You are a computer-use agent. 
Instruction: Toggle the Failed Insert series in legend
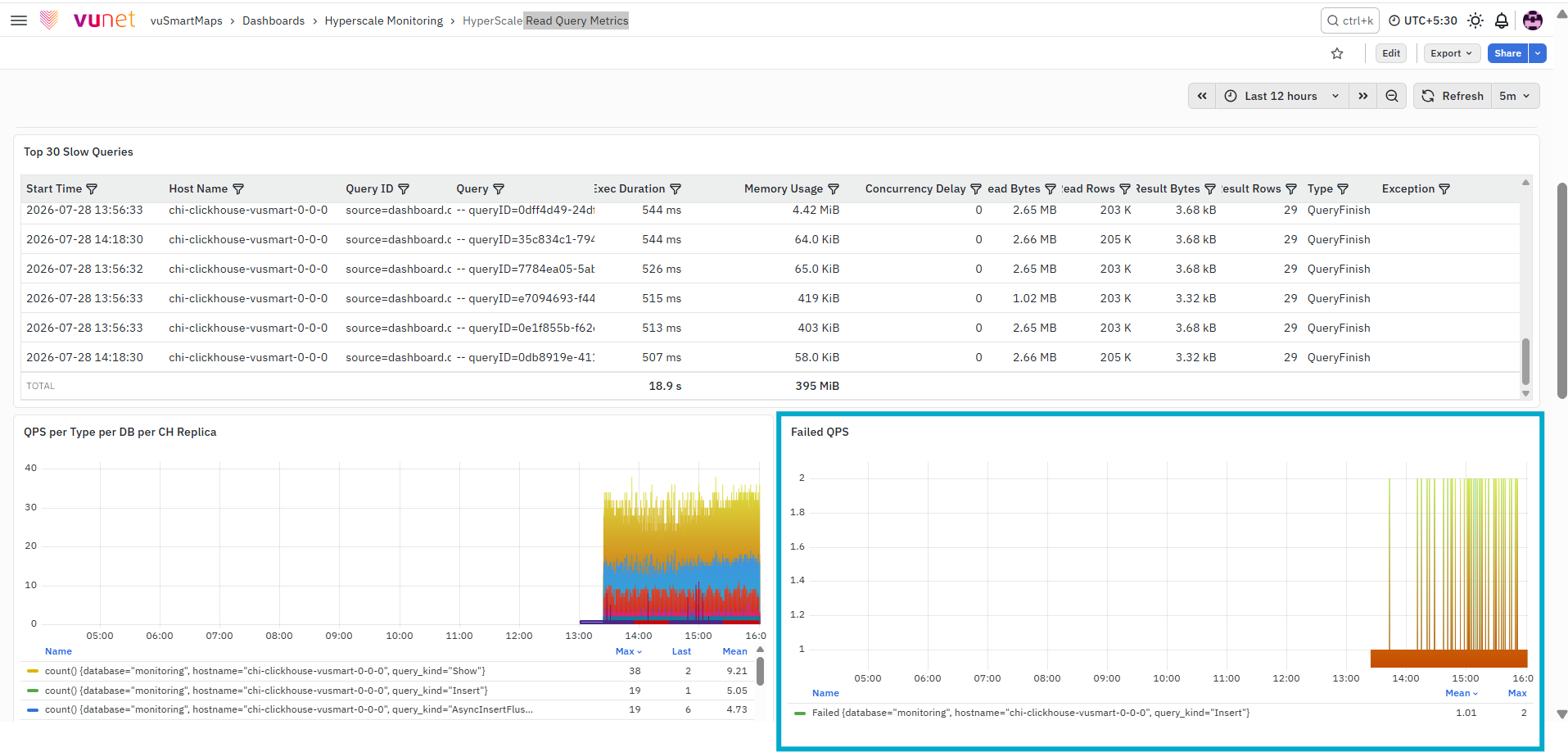[x=1030, y=713]
